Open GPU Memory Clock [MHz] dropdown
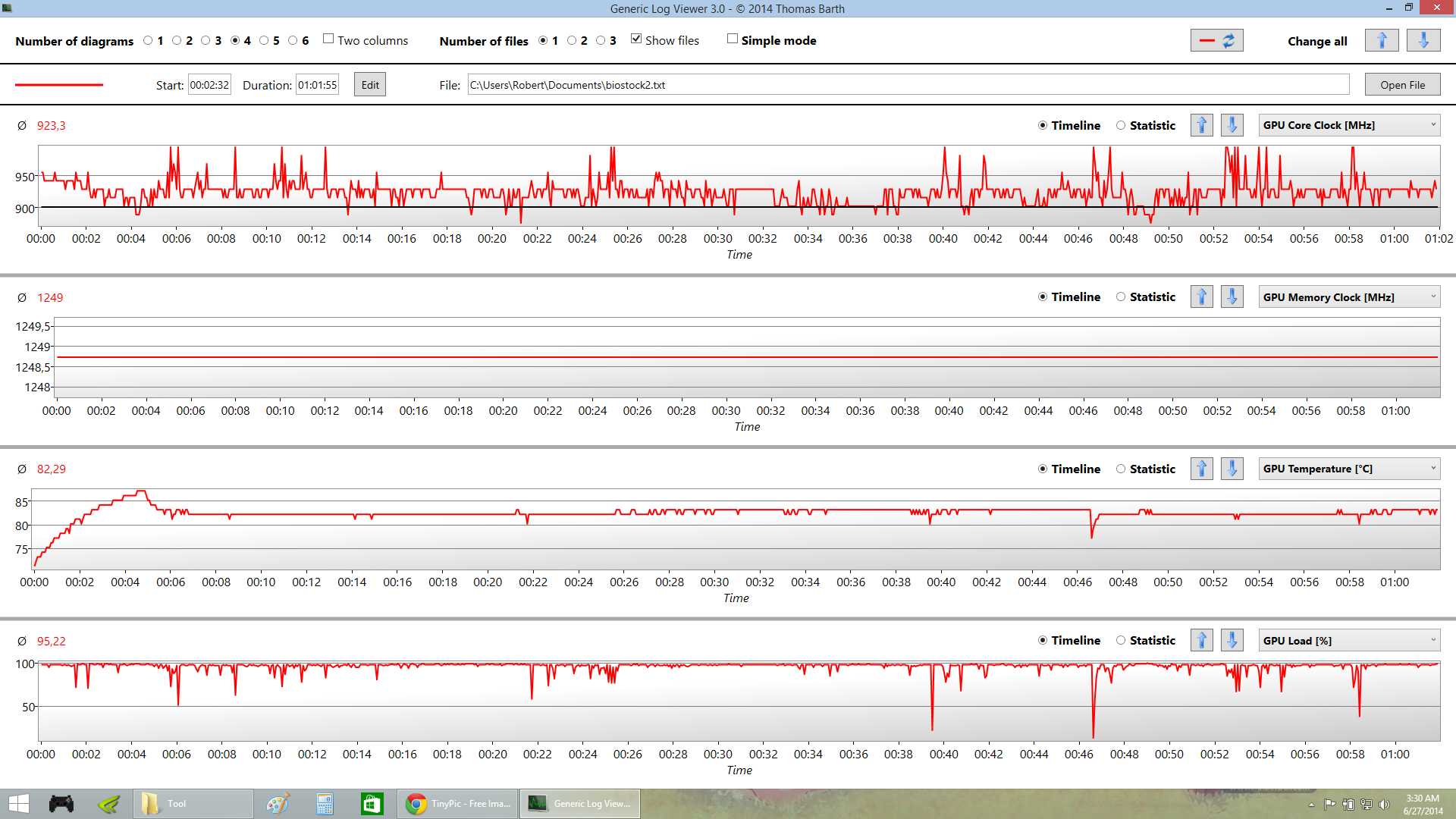This screenshot has height=819, width=1456. (x=1349, y=297)
